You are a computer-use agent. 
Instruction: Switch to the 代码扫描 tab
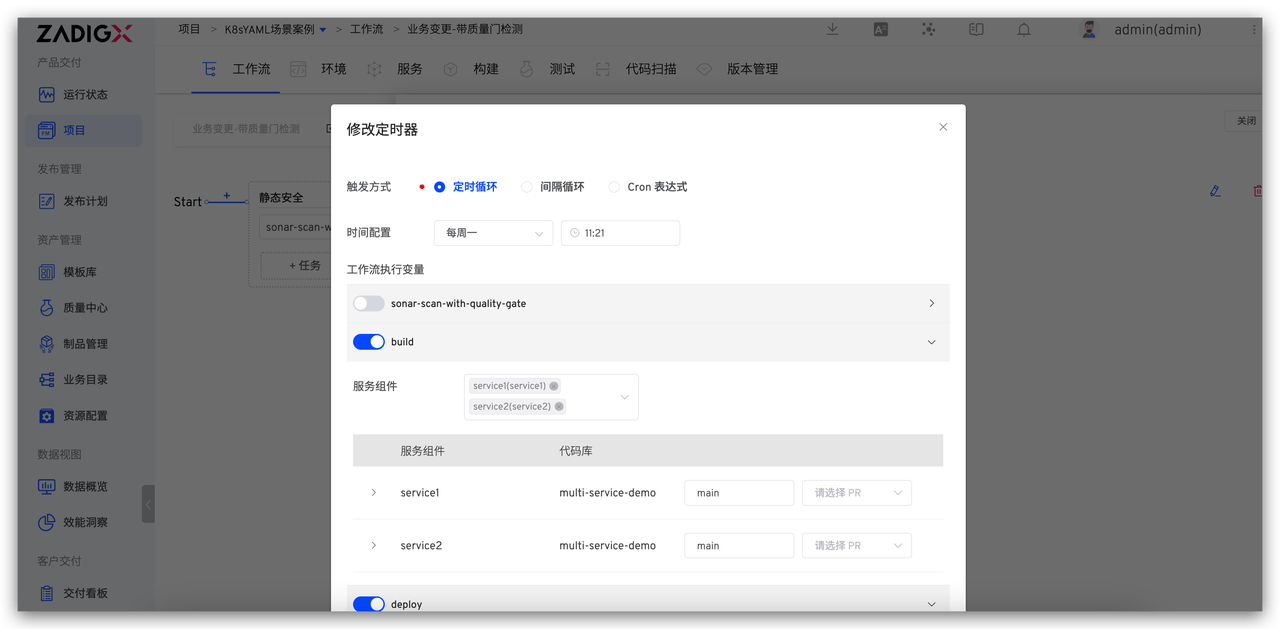tap(651, 68)
